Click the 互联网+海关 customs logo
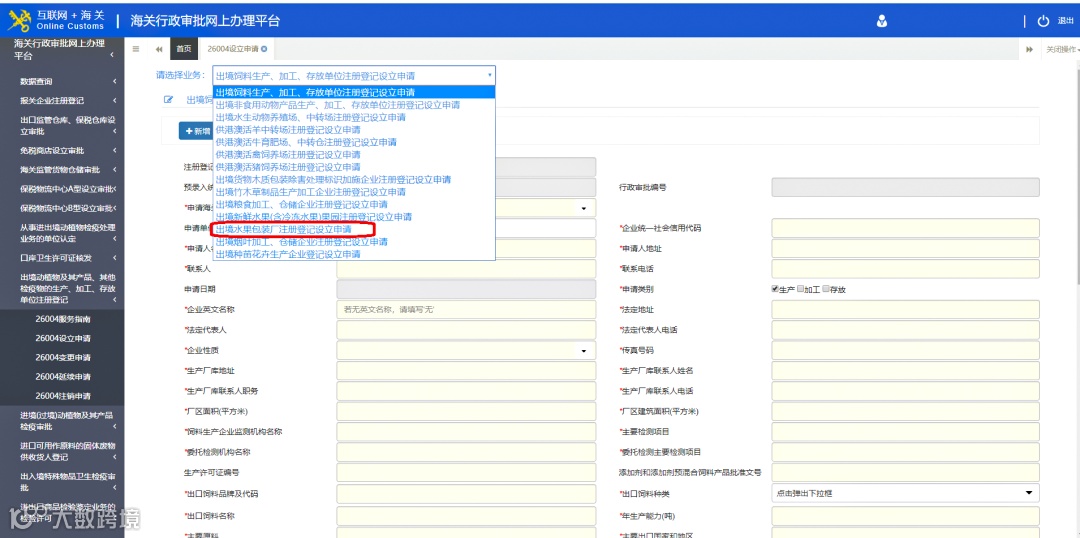Screen dimensions: 1080x538 click(56, 21)
